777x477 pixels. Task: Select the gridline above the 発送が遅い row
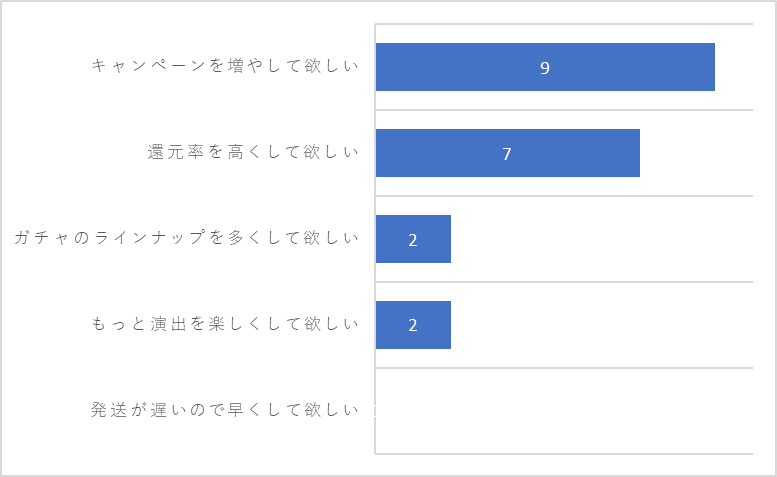click(x=564, y=368)
